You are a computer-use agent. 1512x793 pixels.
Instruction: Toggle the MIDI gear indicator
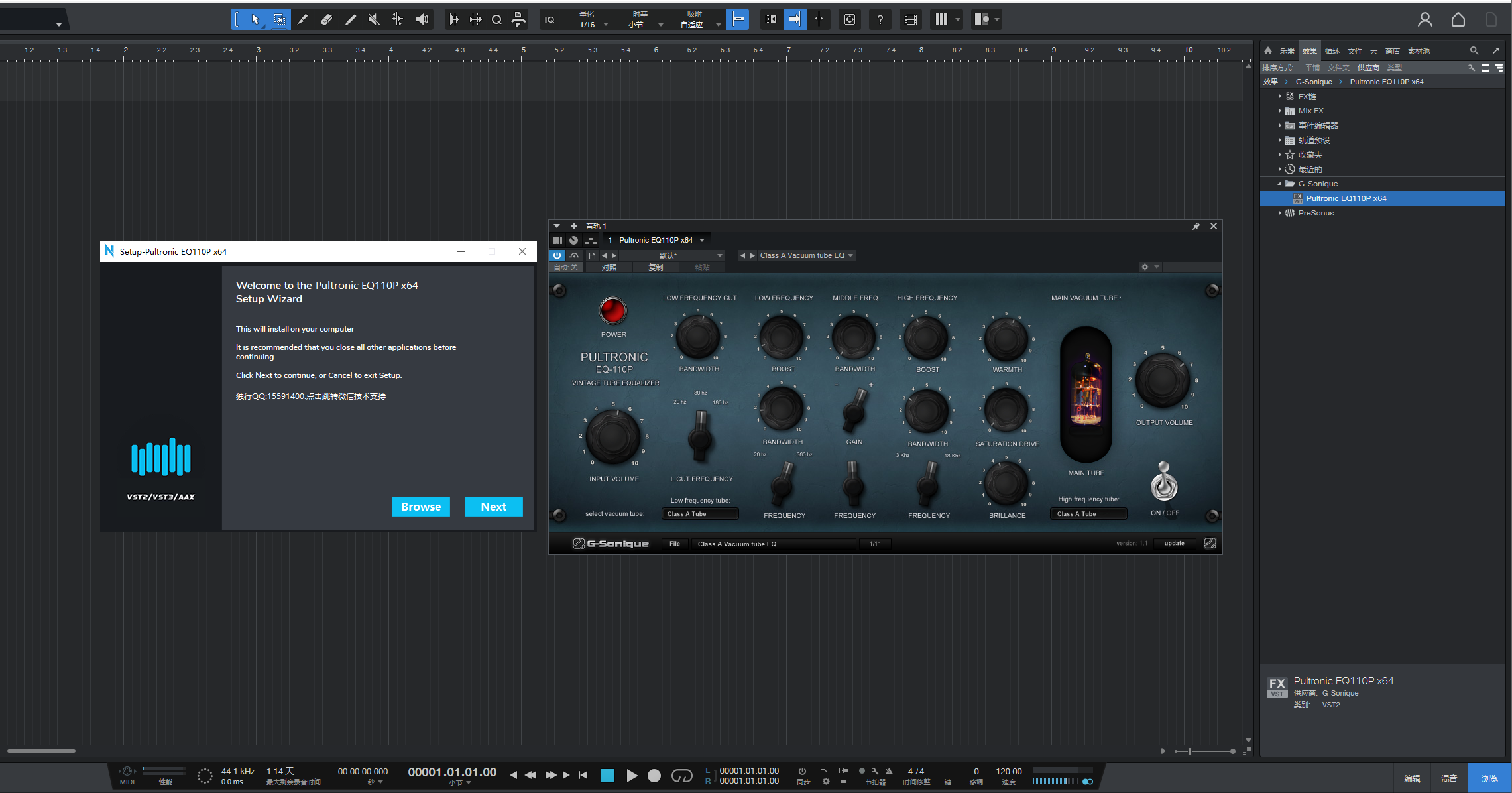(127, 771)
